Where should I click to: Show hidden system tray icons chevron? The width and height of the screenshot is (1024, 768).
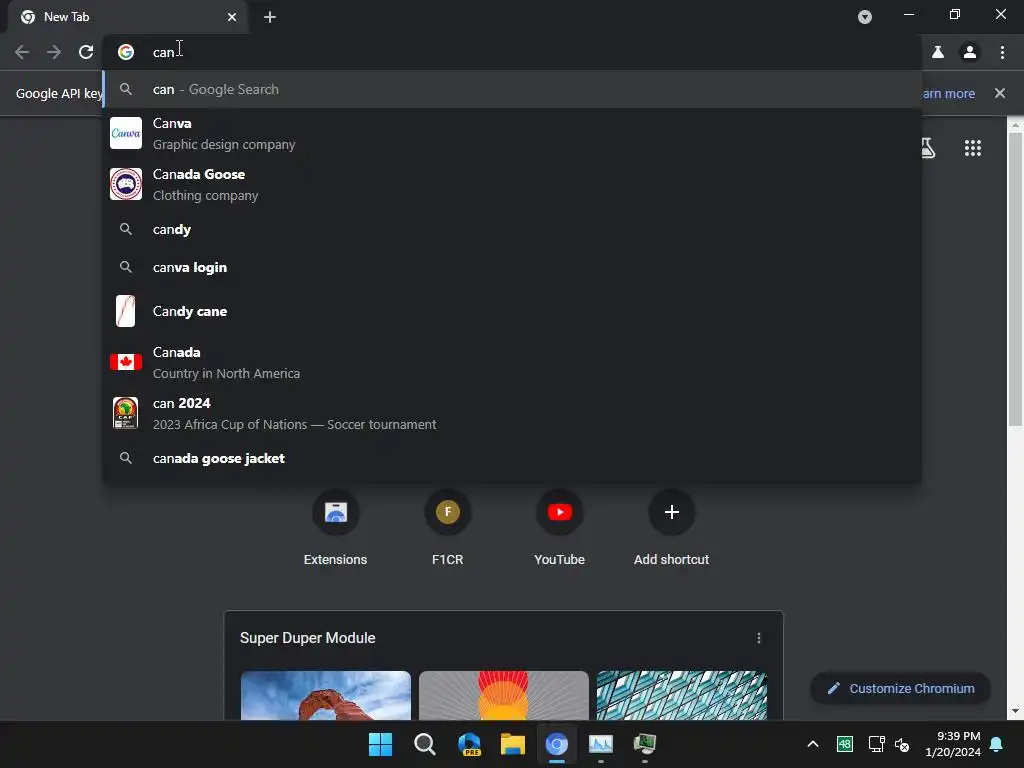pos(813,744)
